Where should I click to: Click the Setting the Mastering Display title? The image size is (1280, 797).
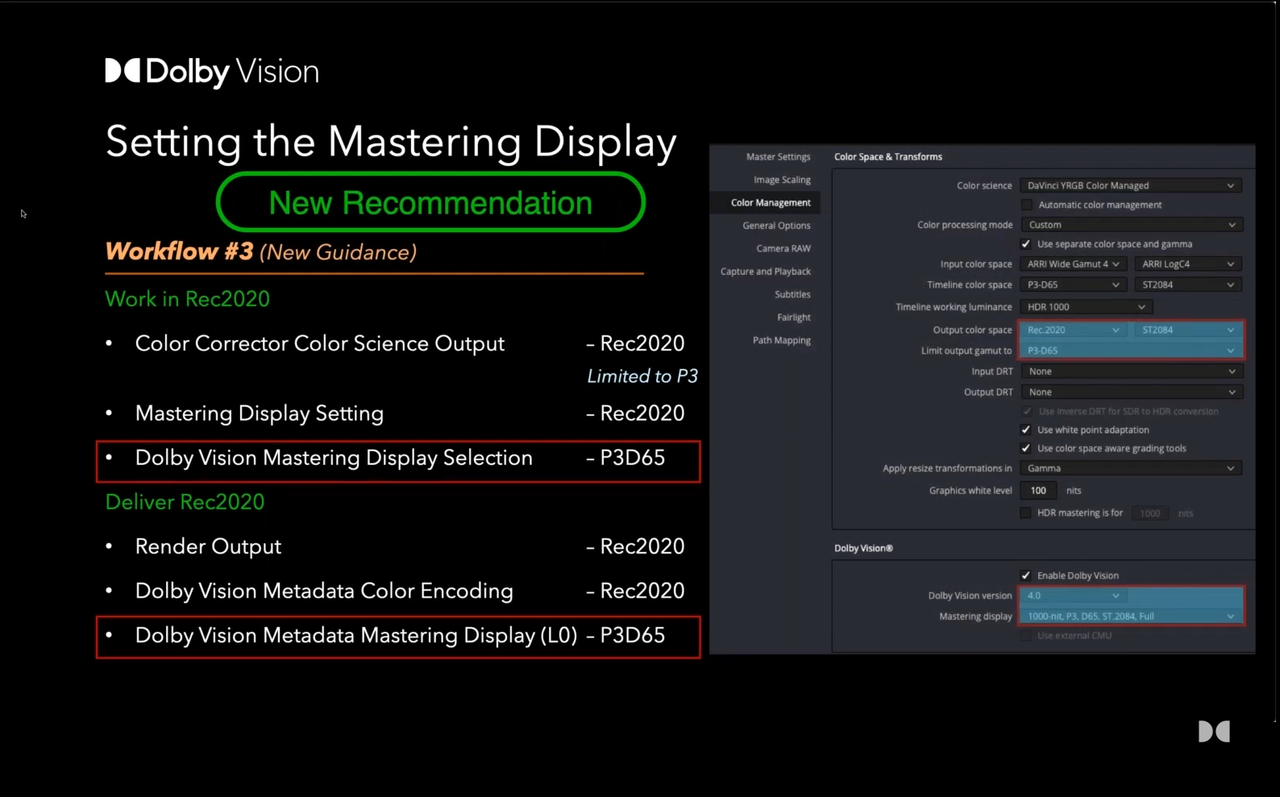391,141
